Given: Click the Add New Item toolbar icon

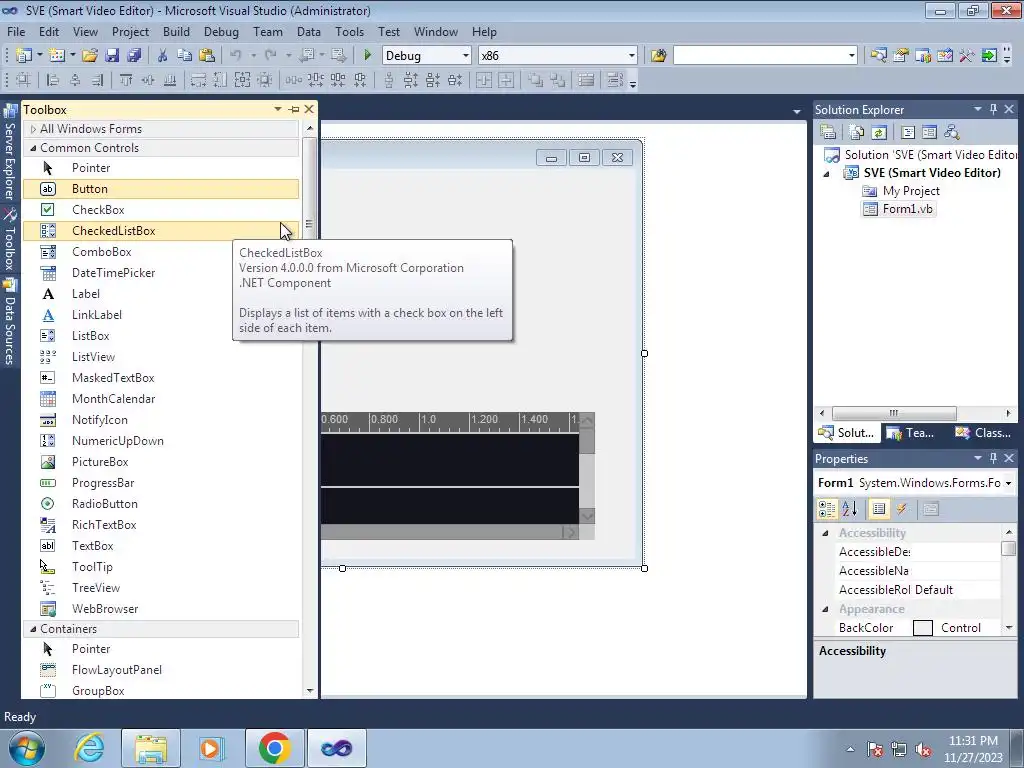Looking at the screenshot, I should tap(57, 56).
